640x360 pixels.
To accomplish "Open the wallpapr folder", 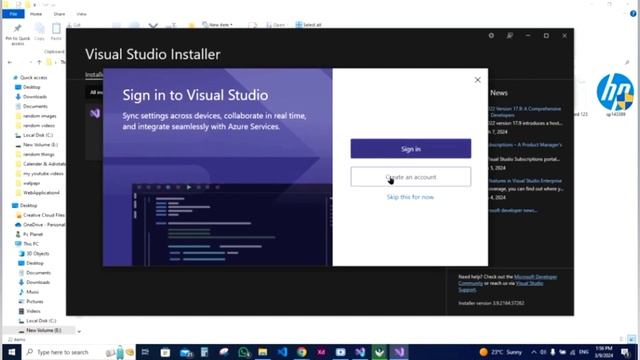I will [31, 183].
